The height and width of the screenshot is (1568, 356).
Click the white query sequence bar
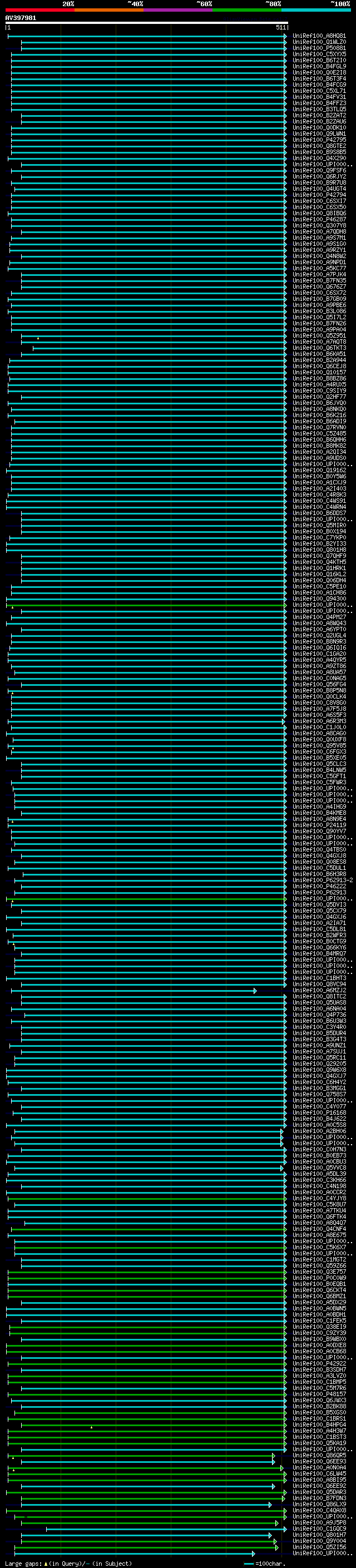147,23
